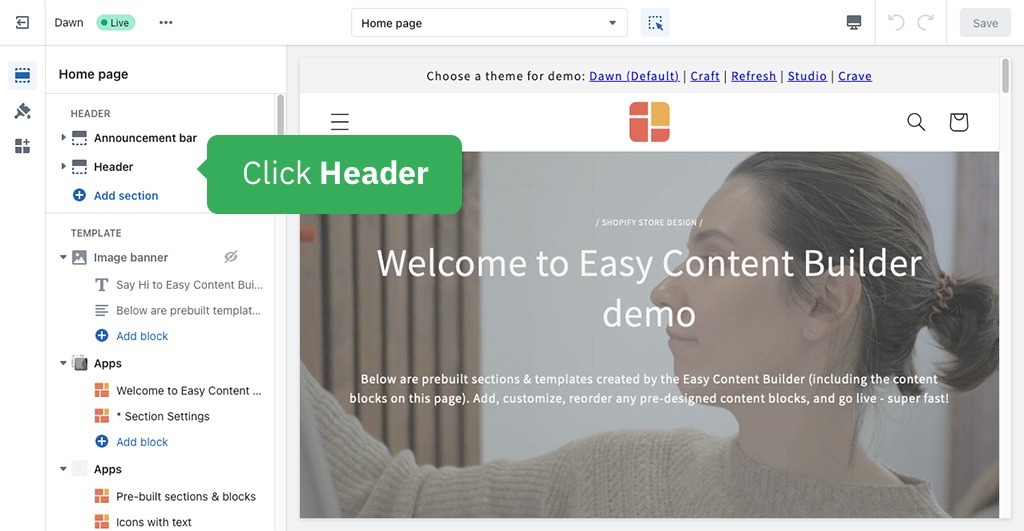Toggle visibility of Image banner section

[231, 257]
